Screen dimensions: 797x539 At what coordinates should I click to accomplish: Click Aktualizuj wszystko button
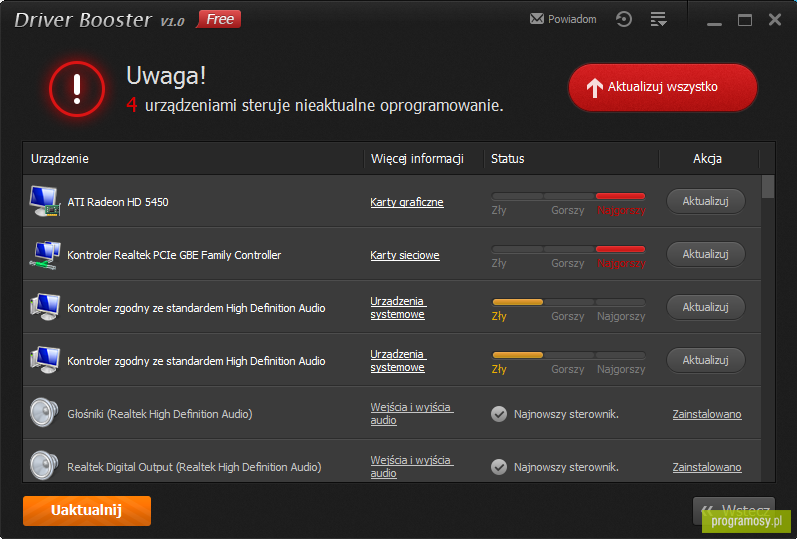(662, 87)
